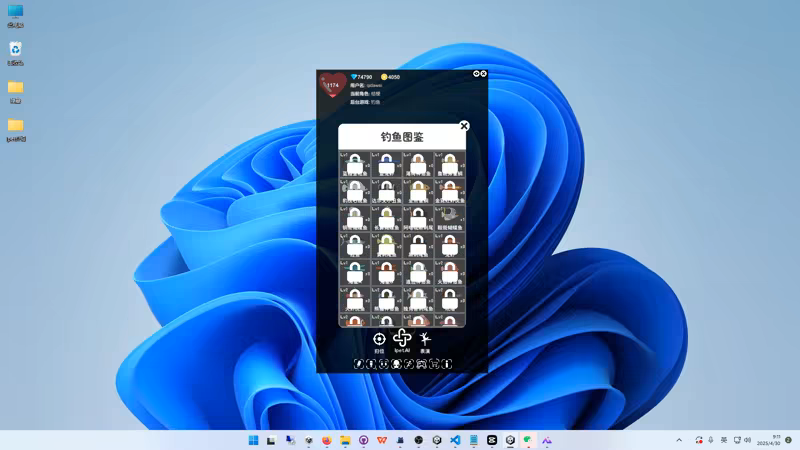Select the unlocked fish card in third row
This screenshot has height=450, width=800.
pyautogui.click(x=450, y=214)
